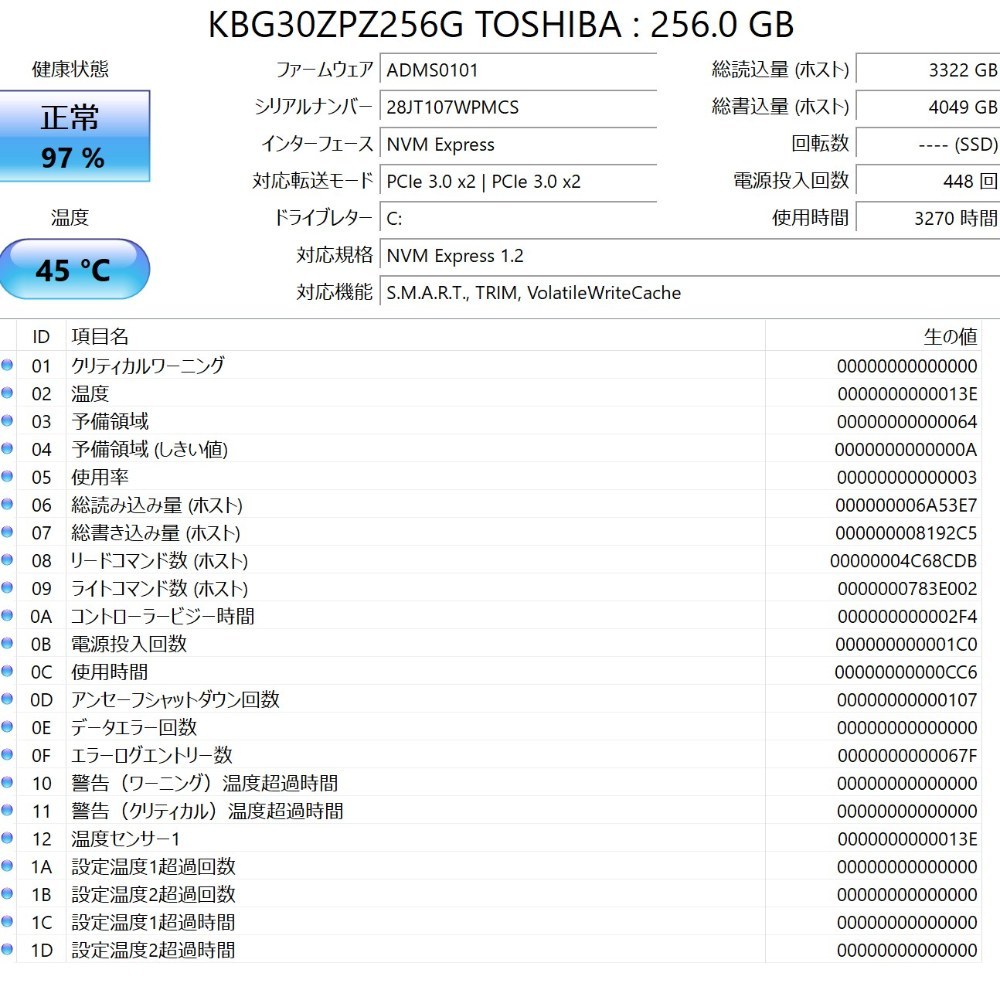The width and height of the screenshot is (1000, 990).
Task: Click status dot for 温度センサー1 row
Action: point(7,838)
